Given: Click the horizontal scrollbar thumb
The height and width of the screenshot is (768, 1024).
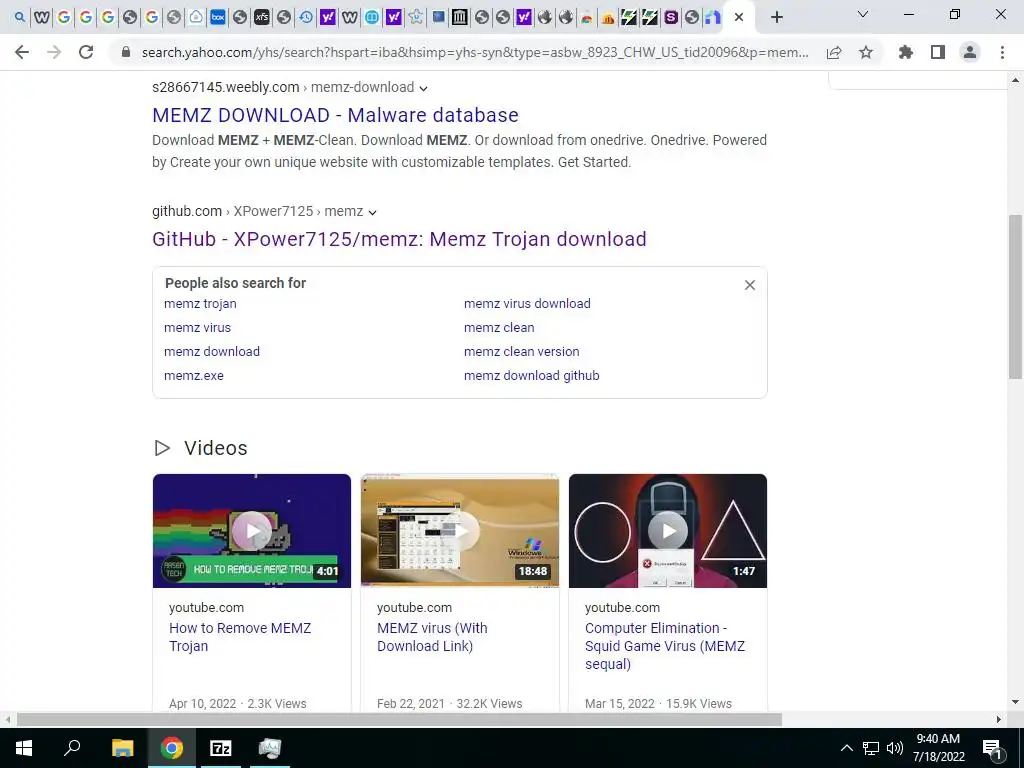Looking at the screenshot, I should [x=399, y=720].
